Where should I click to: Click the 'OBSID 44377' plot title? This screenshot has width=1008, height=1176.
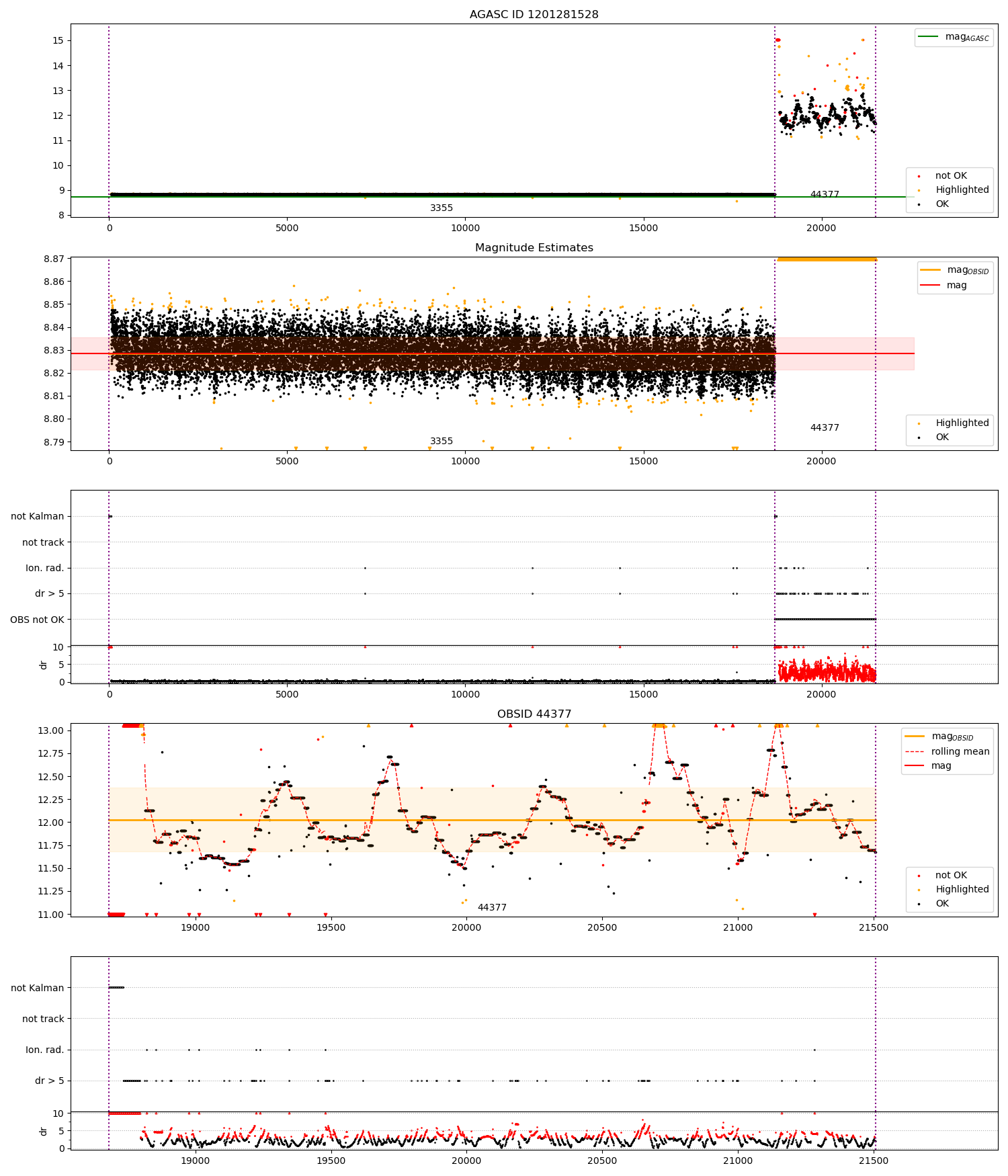(x=534, y=714)
